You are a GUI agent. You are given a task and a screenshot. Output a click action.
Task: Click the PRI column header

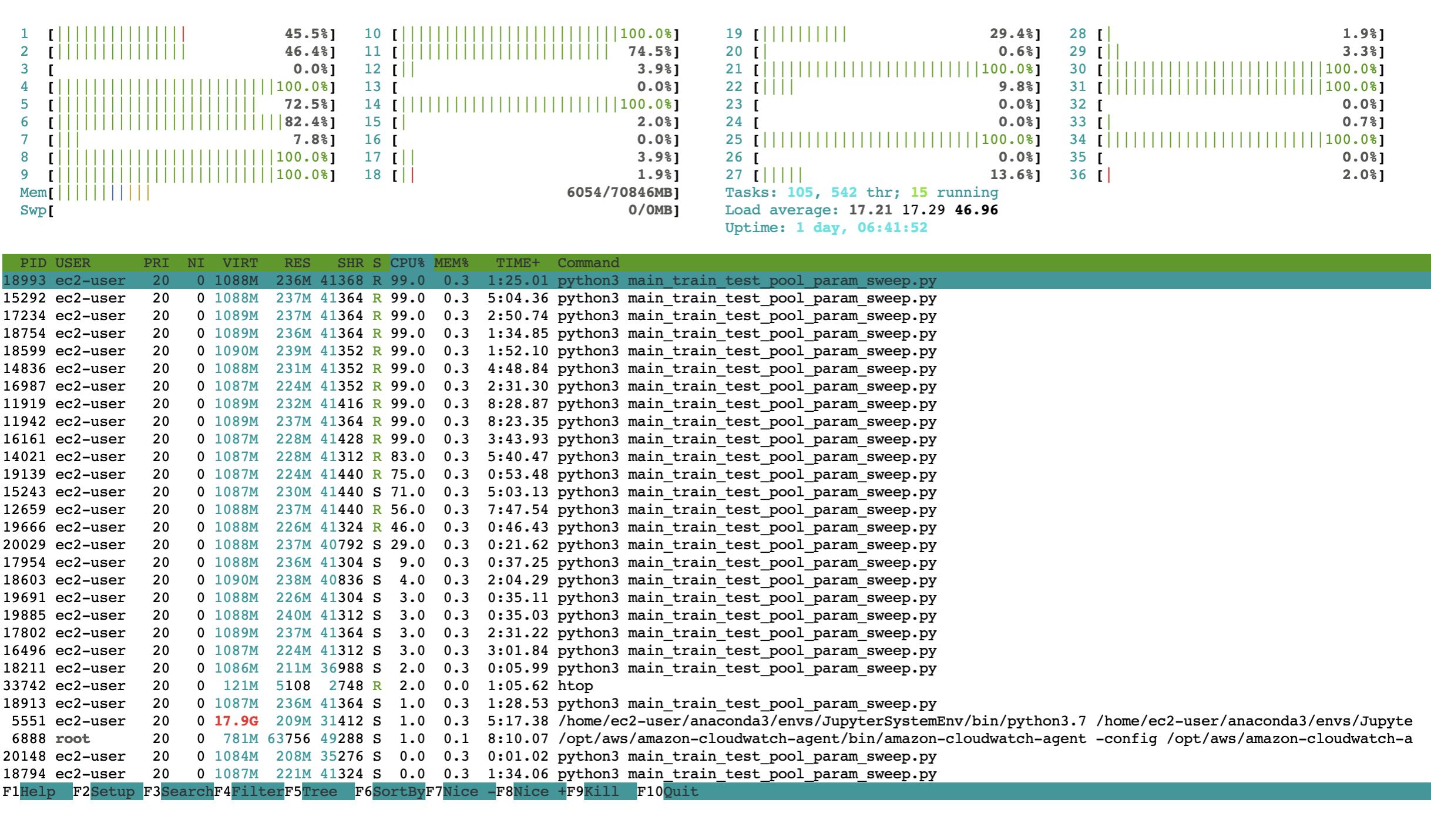click(156, 263)
